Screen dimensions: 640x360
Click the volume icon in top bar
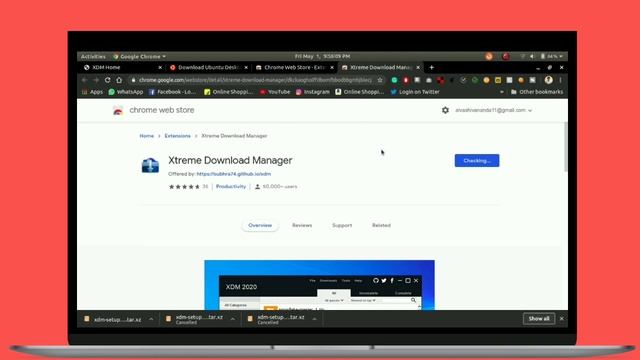click(532, 56)
